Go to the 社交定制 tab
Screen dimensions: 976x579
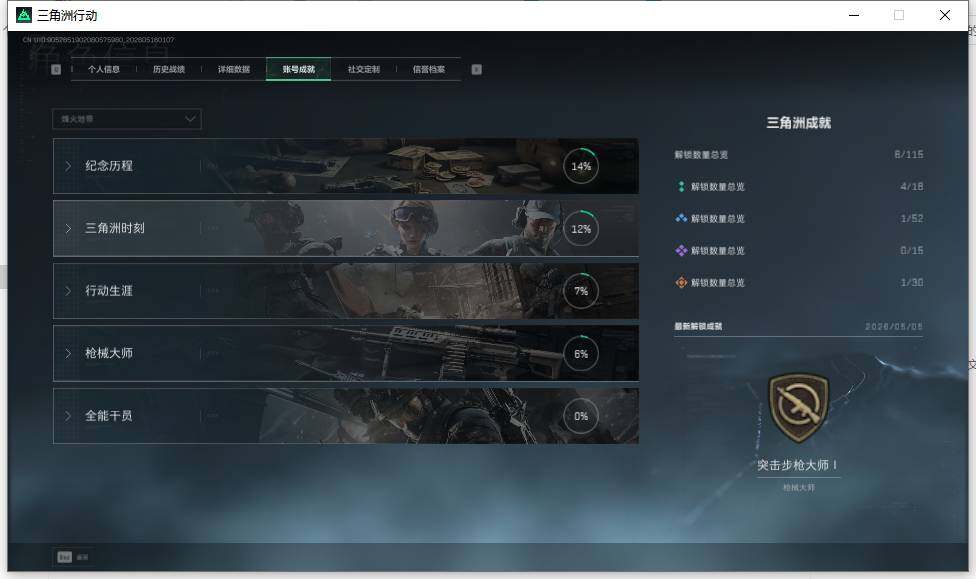pyautogui.click(x=364, y=69)
